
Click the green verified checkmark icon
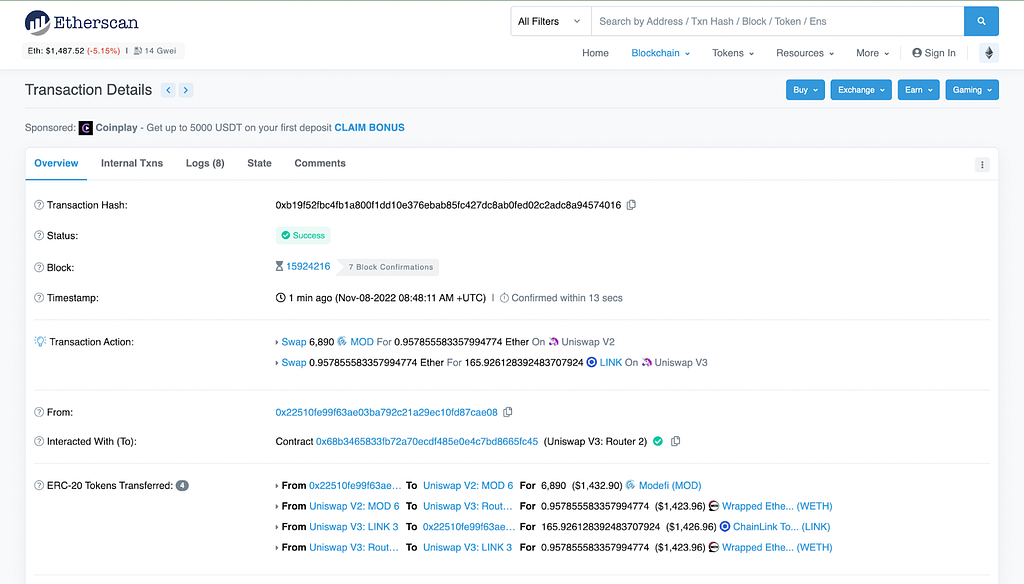(x=658, y=442)
